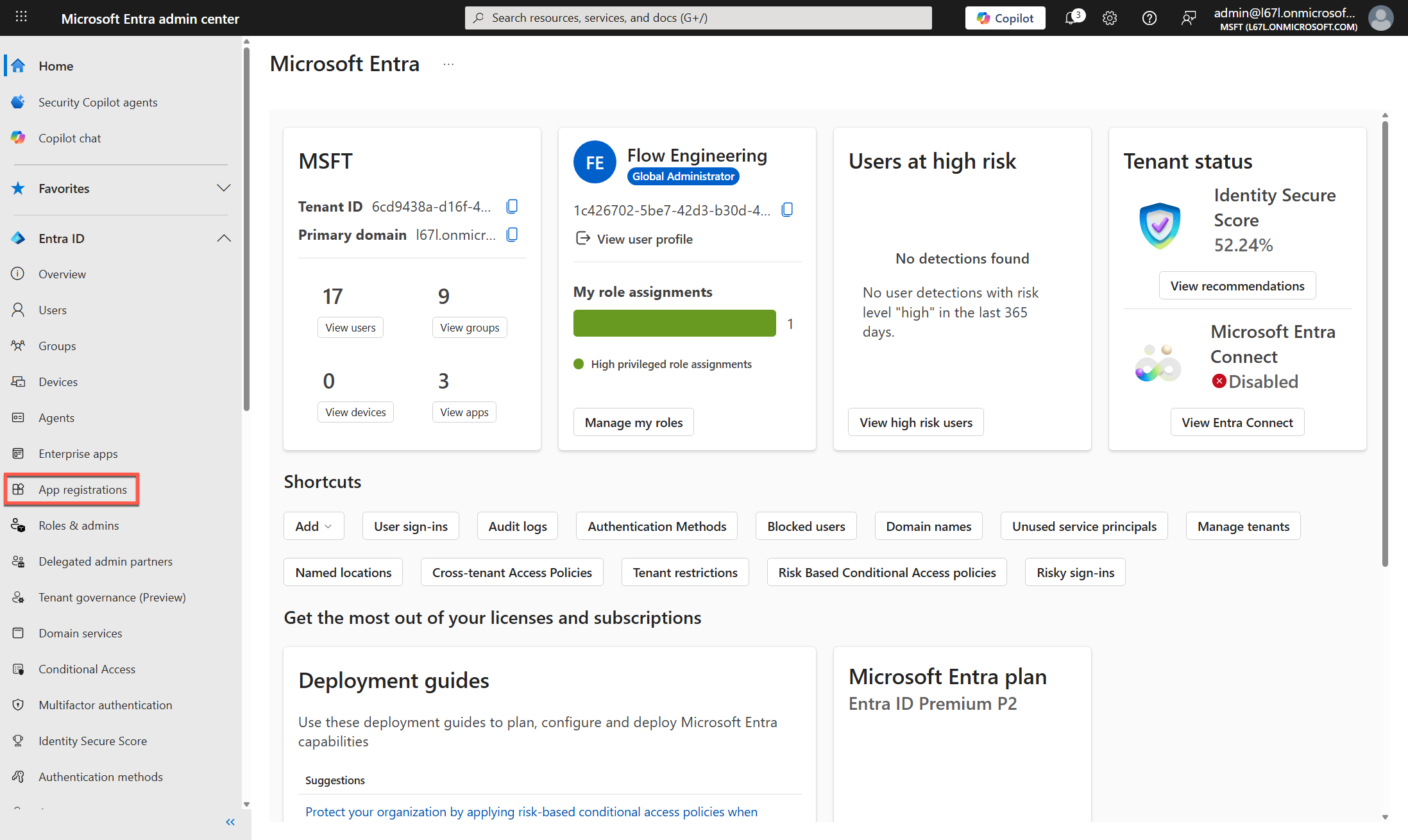Open the portal settings gear icon

(1110, 18)
